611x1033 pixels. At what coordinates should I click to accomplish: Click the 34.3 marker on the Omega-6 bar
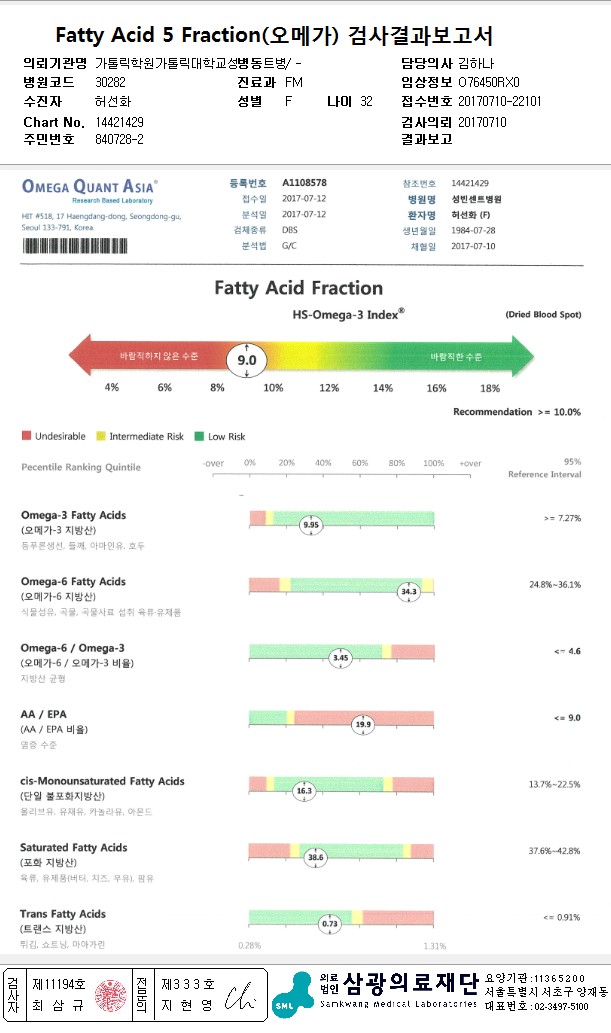(x=408, y=591)
